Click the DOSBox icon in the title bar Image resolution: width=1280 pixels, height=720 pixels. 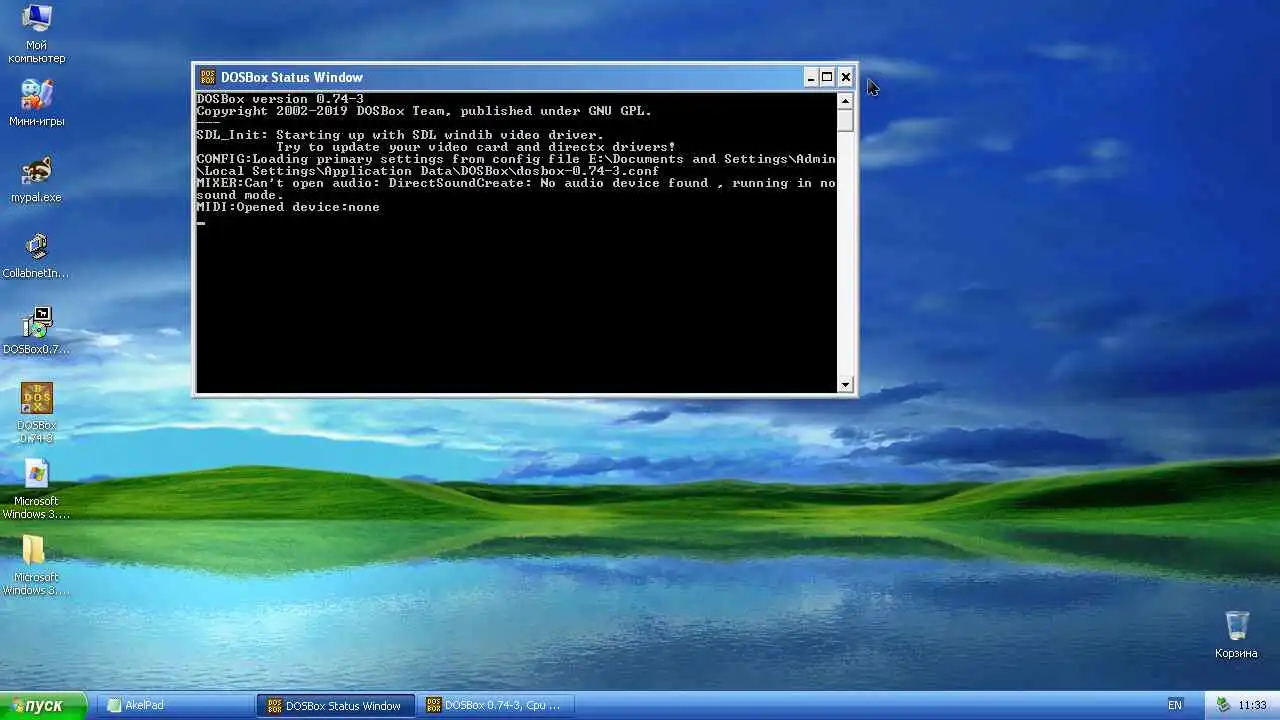tap(207, 77)
